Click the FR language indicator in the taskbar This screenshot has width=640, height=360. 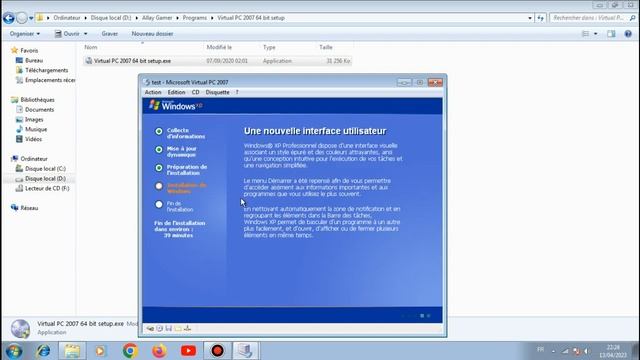click(x=540, y=350)
